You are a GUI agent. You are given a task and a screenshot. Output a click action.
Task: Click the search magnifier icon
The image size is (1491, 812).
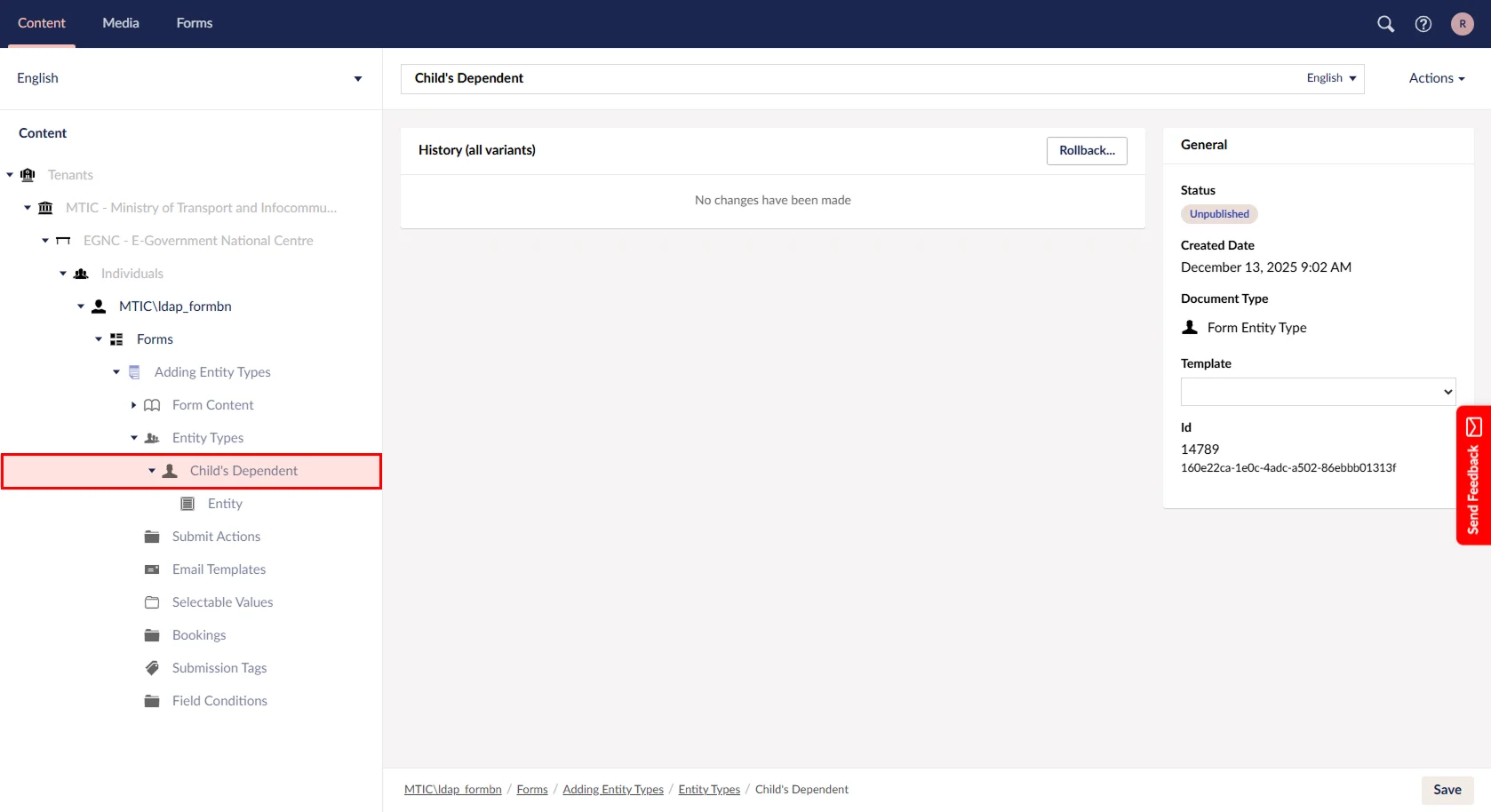pyautogui.click(x=1385, y=24)
